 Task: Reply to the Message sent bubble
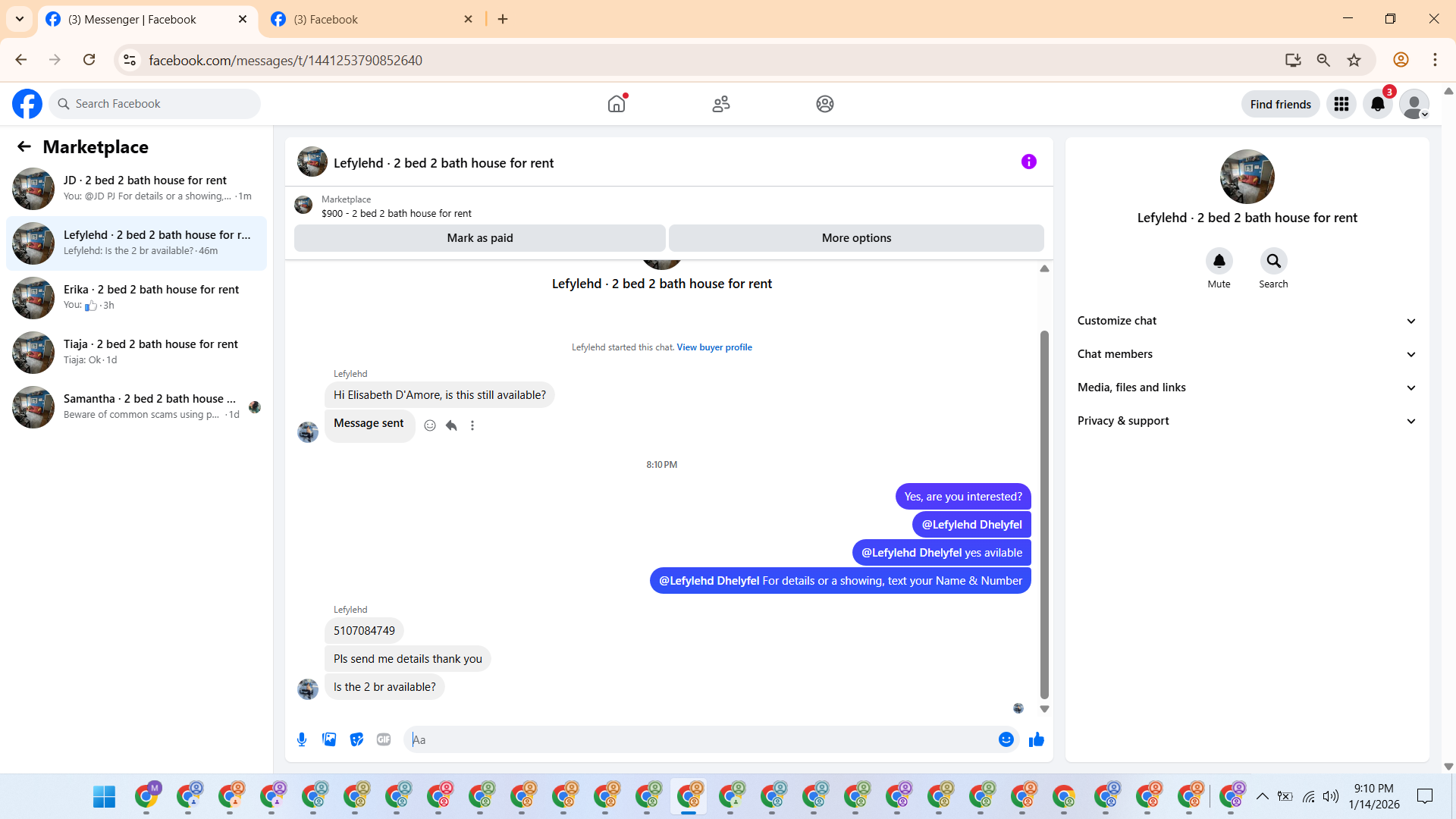coord(451,425)
